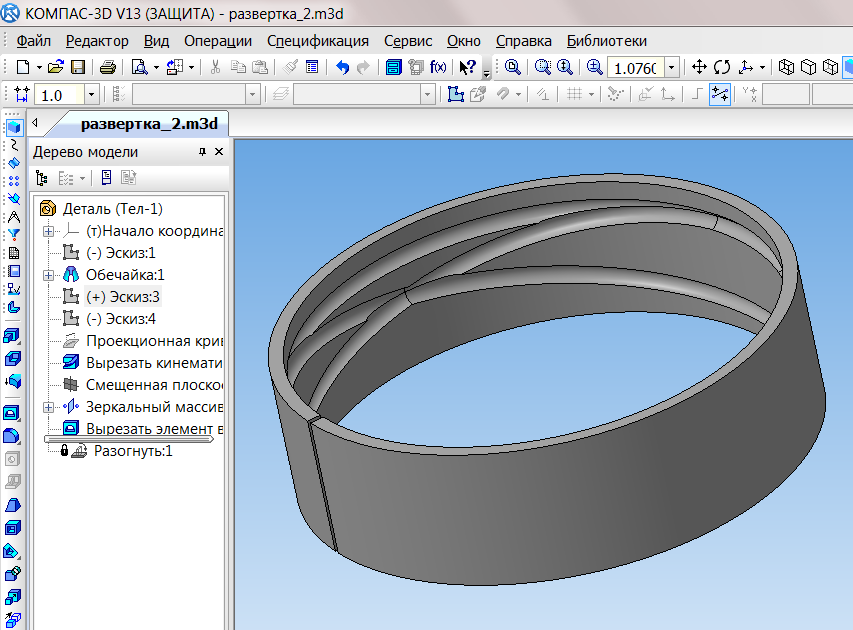This screenshot has height=630, width=853.
Task: Click the Pan view crossed-arrows icon
Action: coord(700,67)
